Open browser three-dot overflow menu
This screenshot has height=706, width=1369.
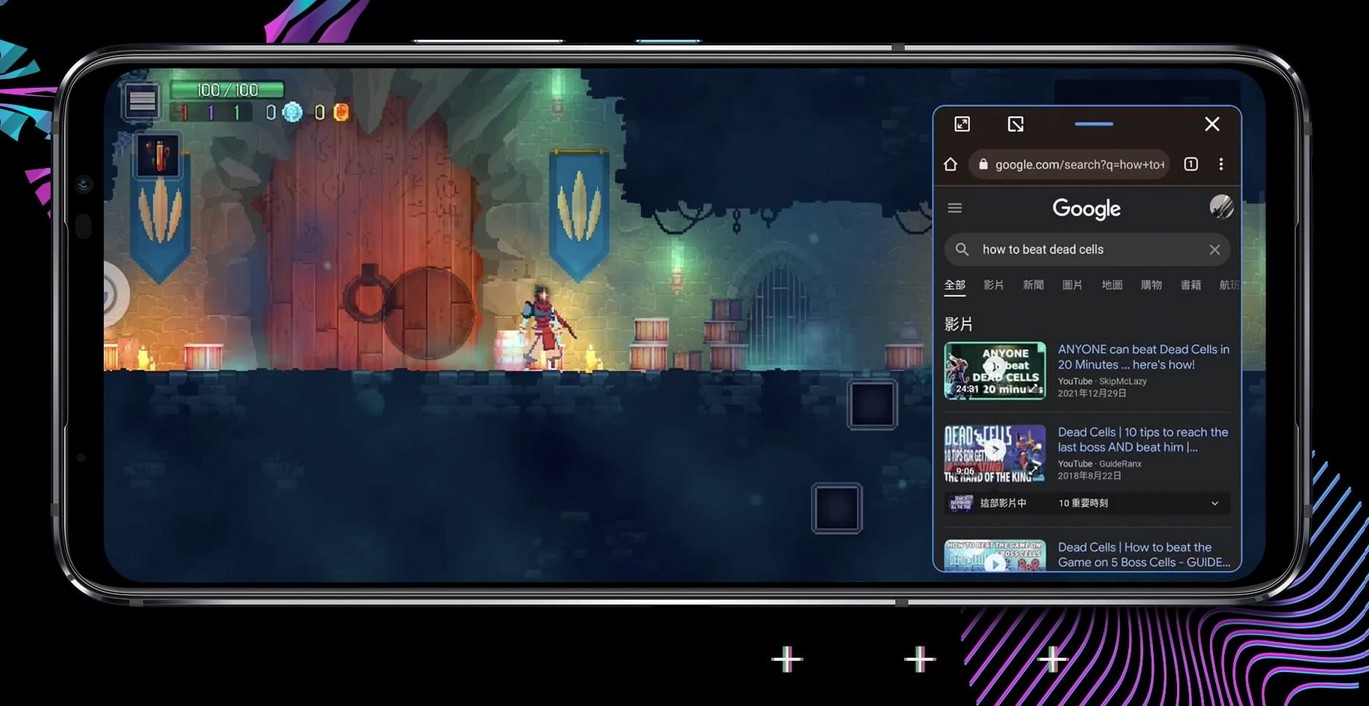click(x=1221, y=164)
